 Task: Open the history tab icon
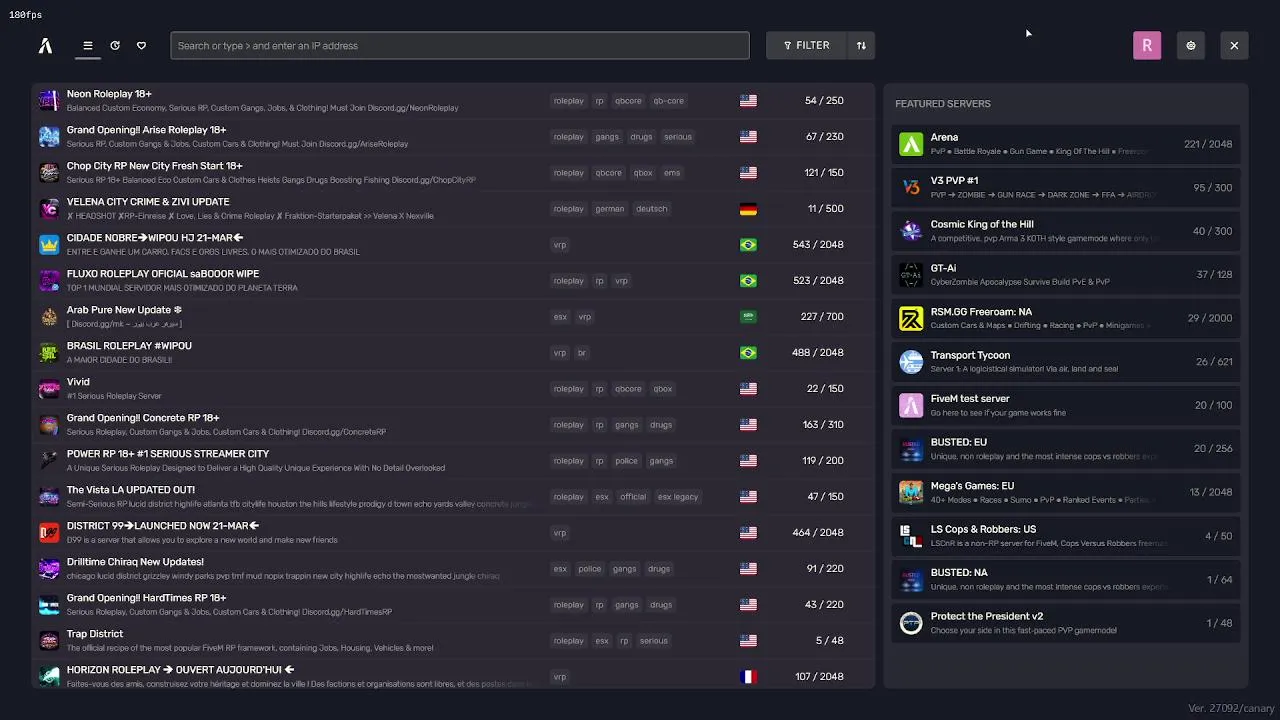click(115, 45)
